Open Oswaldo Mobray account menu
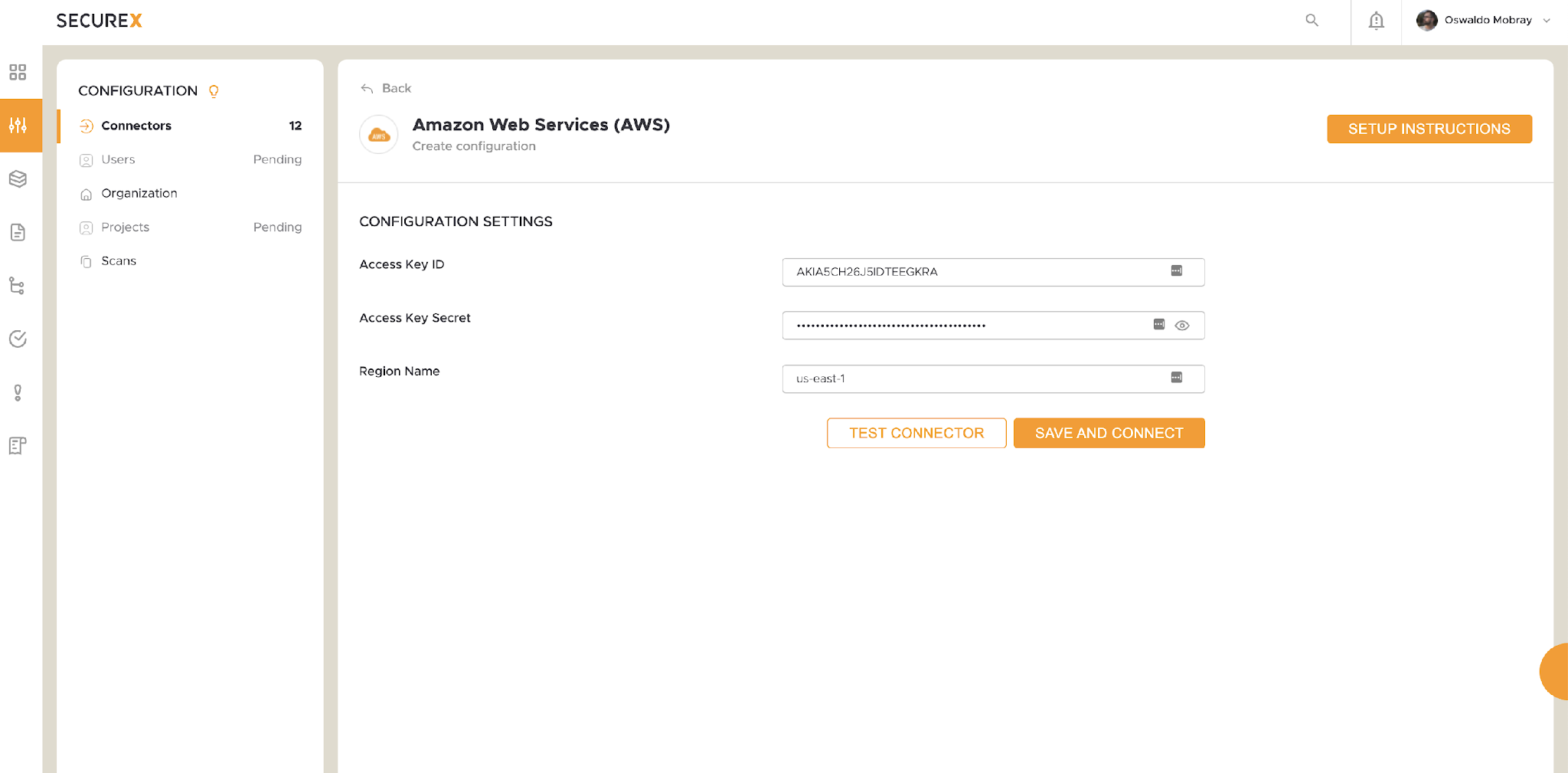Screen dimensions: 1568x773 pos(1483,21)
